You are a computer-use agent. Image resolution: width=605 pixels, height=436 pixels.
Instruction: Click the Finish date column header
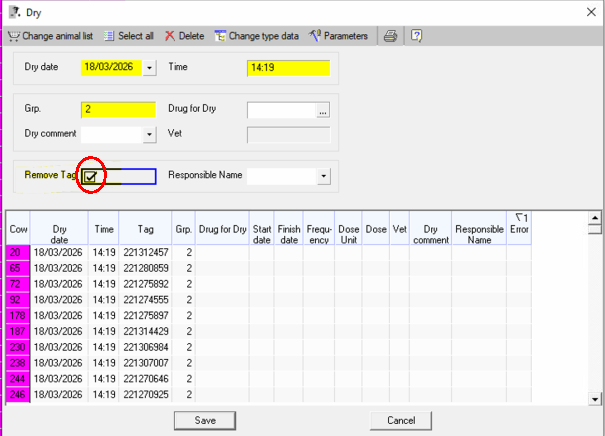click(x=289, y=228)
